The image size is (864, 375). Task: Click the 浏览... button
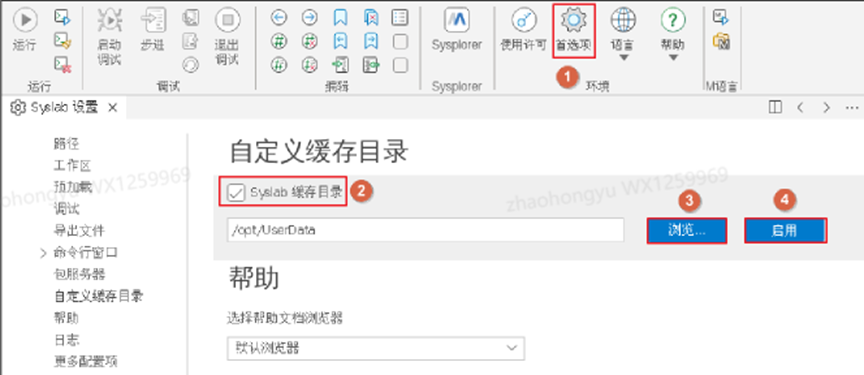coord(687,231)
